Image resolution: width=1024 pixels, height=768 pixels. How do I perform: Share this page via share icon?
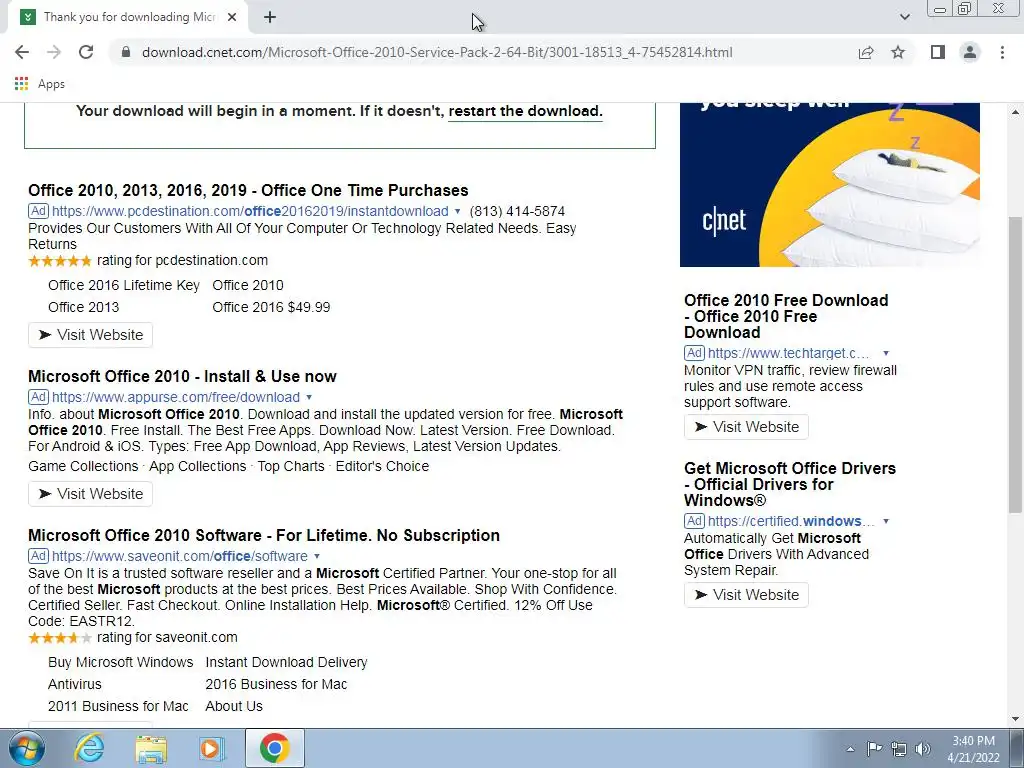pos(866,52)
